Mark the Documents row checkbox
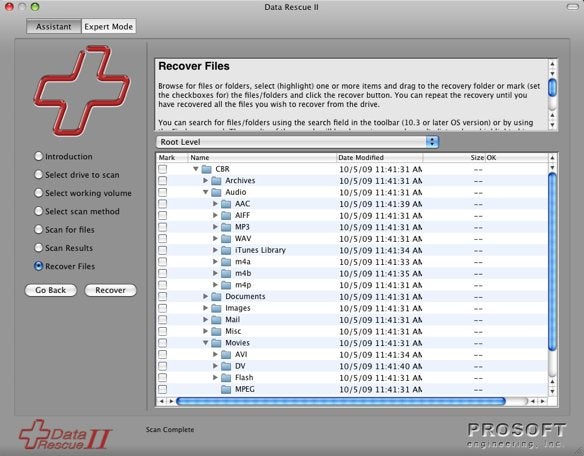Viewport: 584px width, 456px height. [162, 297]
